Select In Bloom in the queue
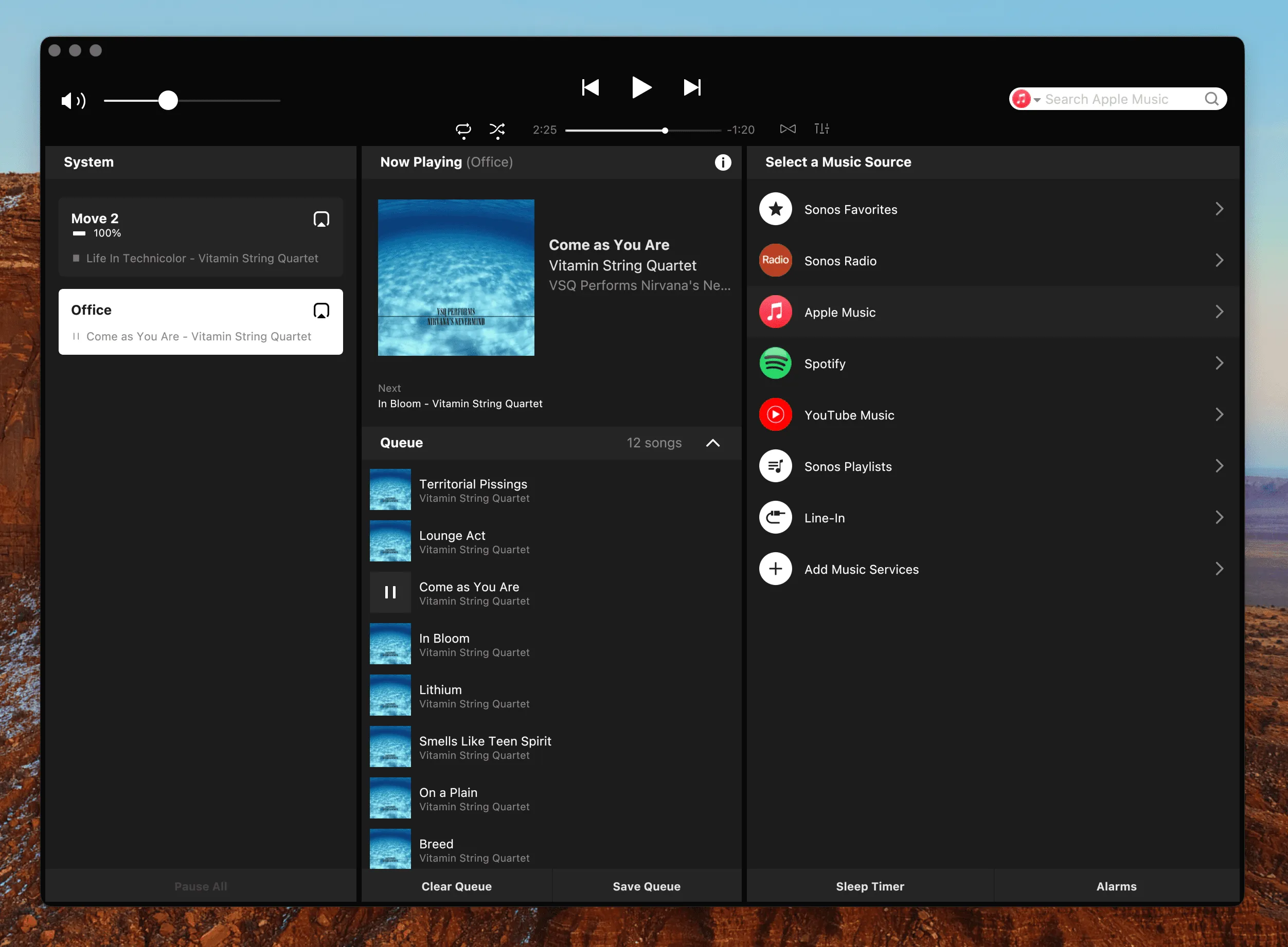Viewport: 1288px width, 947px height. tap(551, 644)
